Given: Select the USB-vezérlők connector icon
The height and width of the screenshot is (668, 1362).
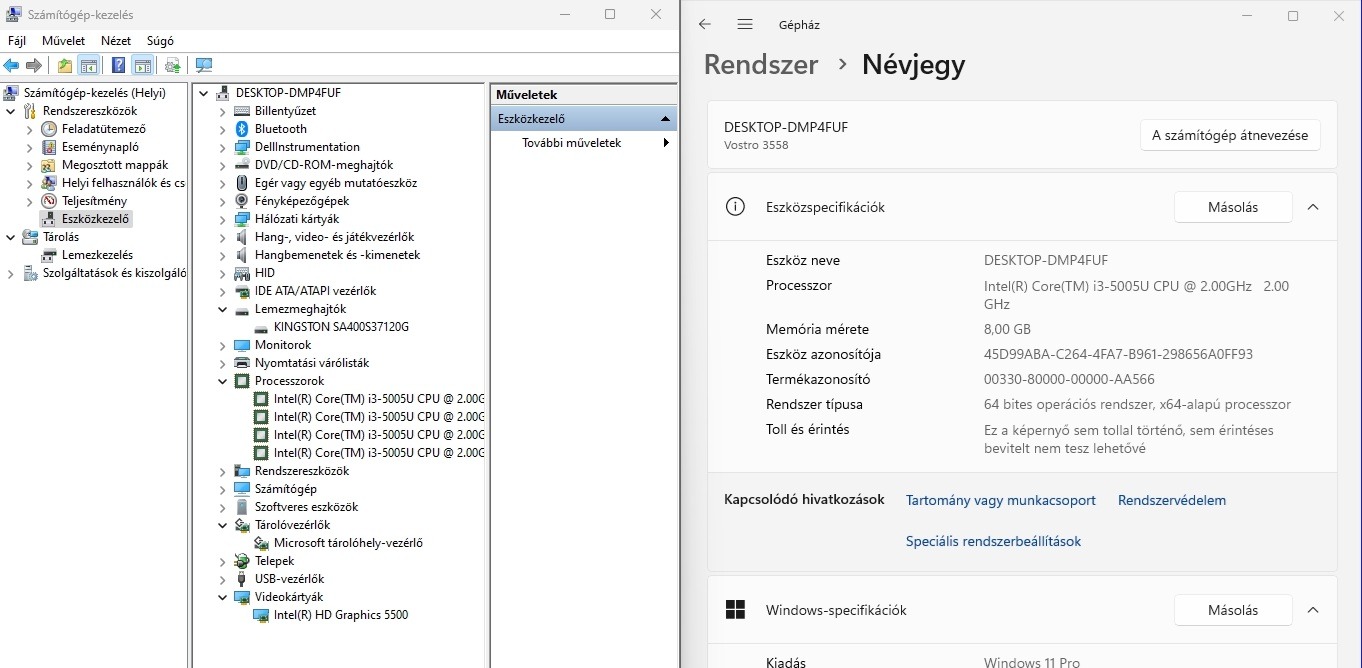Looking at the screenshot, I should pyautogui.click(x=241, y=579).
